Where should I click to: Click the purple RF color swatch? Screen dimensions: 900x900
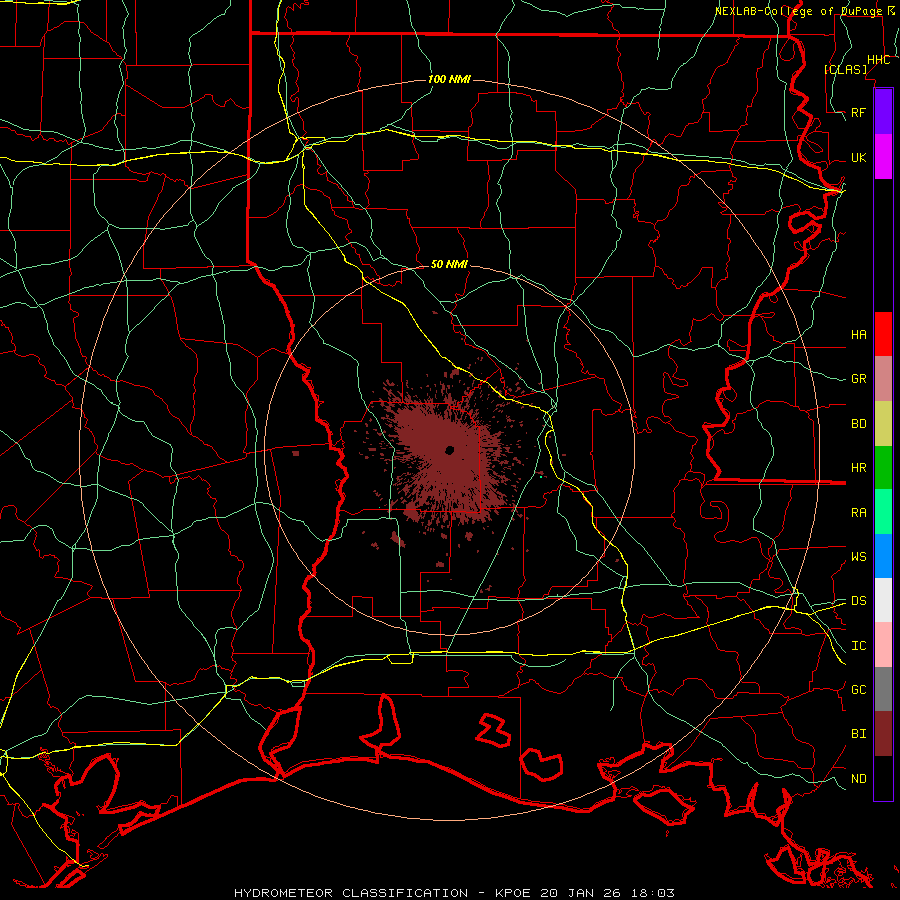pos(883,112)
